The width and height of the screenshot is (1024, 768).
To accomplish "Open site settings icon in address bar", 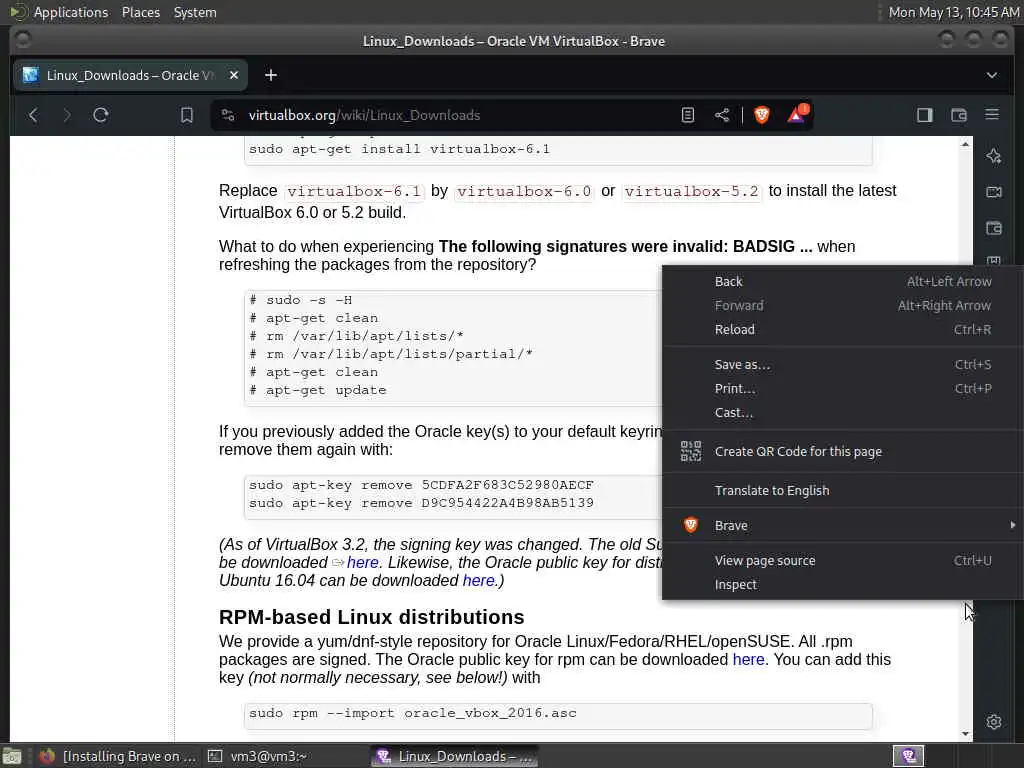I will 228,116.
